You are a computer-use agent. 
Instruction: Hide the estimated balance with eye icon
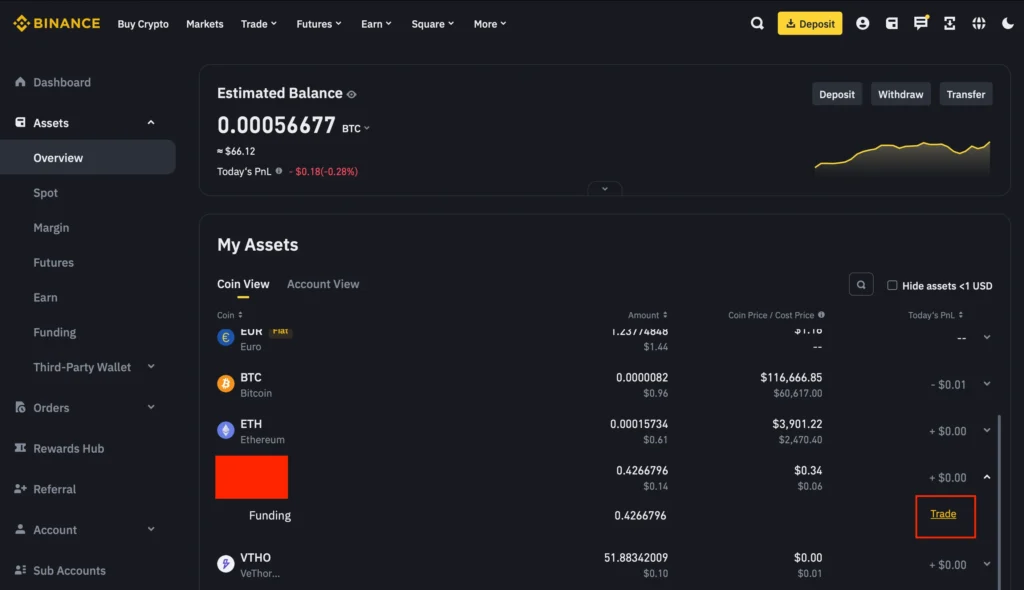click(x=351, y=94)
